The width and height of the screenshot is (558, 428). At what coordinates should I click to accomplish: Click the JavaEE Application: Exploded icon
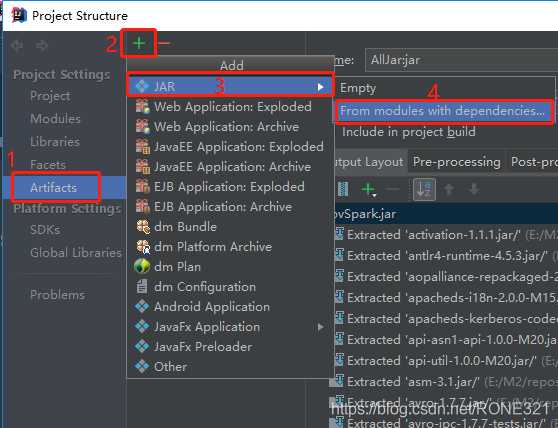tap(142, 147)
